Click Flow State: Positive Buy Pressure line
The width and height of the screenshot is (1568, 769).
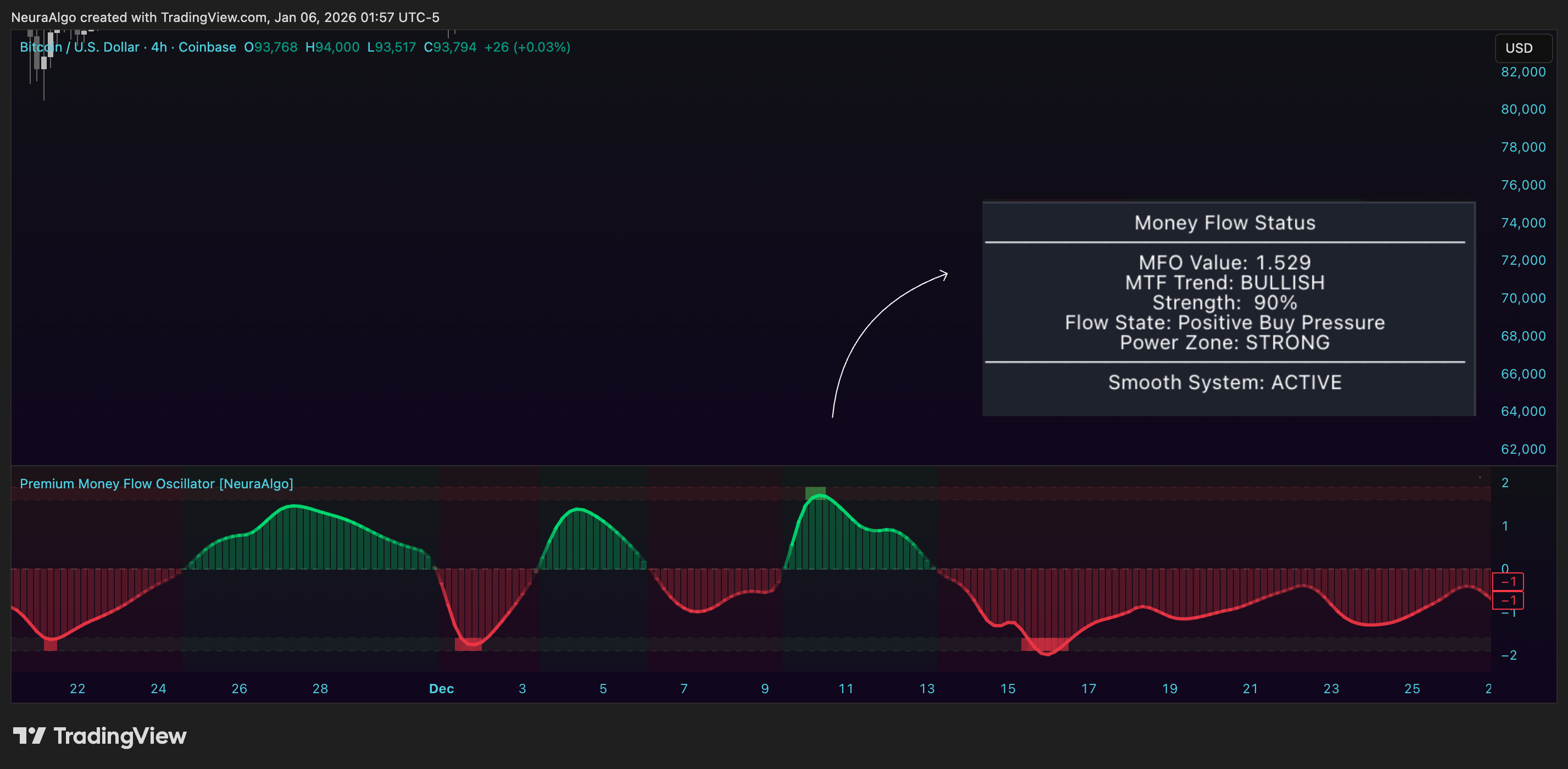click(1225, 322)
